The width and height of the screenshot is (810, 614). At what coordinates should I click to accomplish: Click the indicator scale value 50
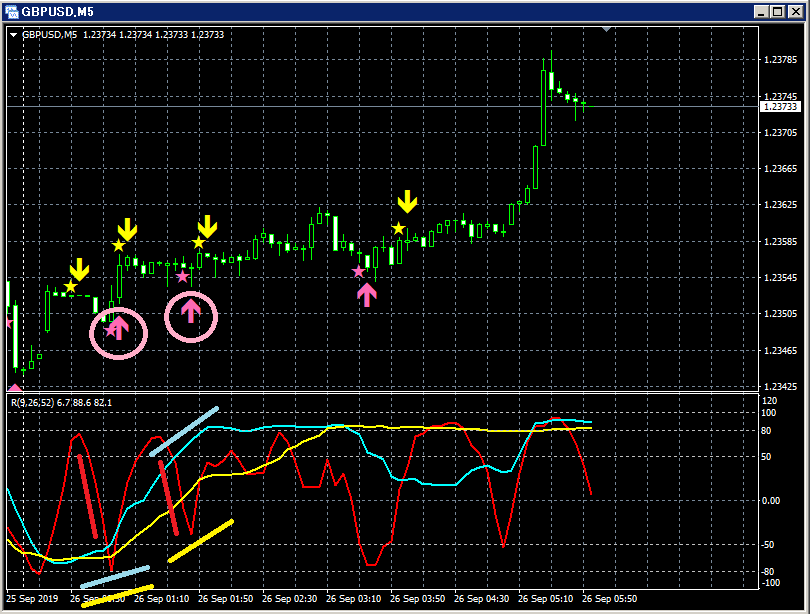(x=767, y=457)
